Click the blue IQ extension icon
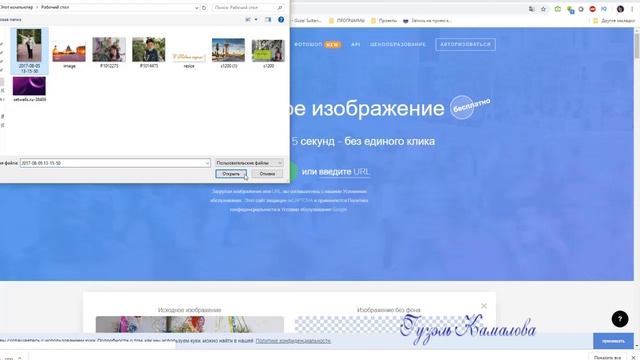640x360 pixels. pyautogui.click(x=604, y=9)
